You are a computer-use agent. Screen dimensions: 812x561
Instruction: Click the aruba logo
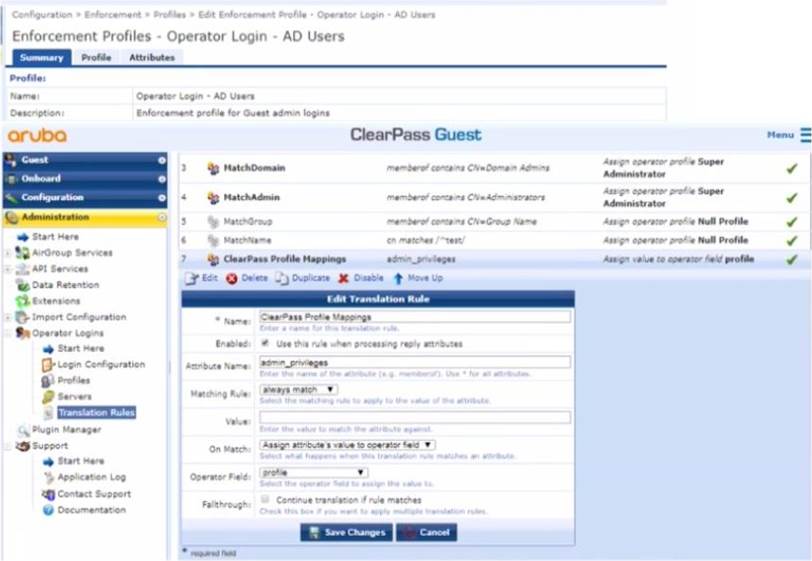(x=37, y=136)
